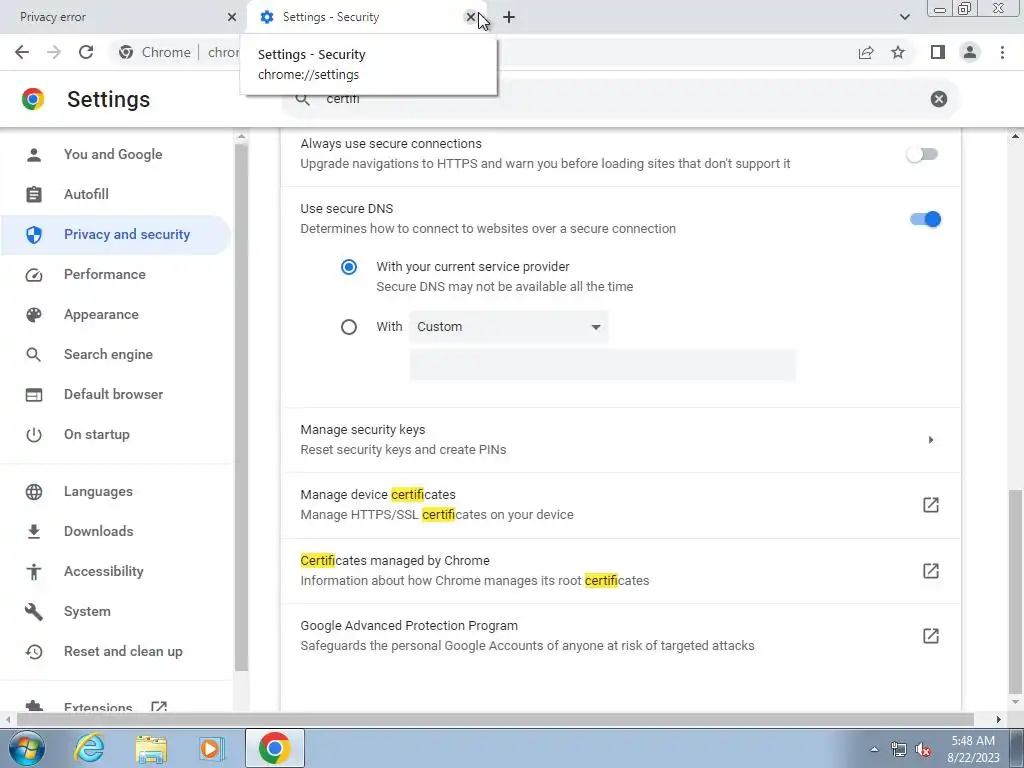Click the Chrome logo next to Settings
Screen dimensions: 1024x768
coord(33,99)
